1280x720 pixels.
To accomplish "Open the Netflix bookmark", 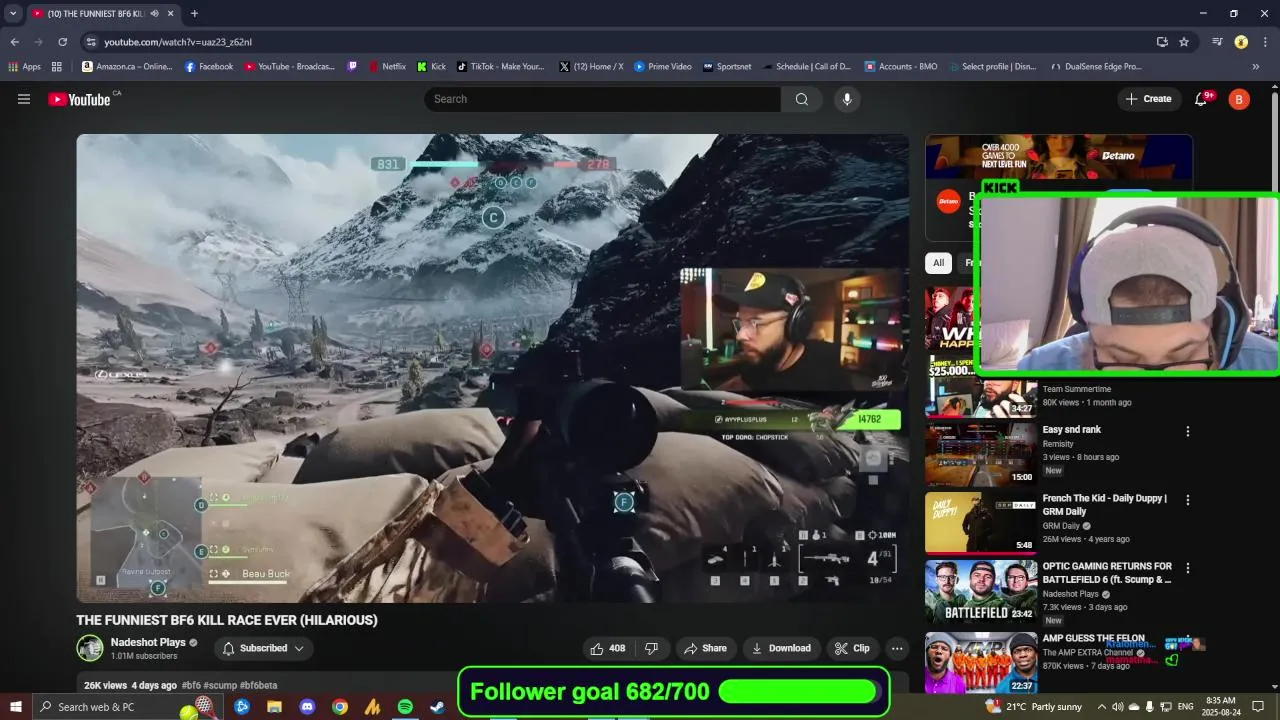I will pyautogui.click(x=387, y=67).
